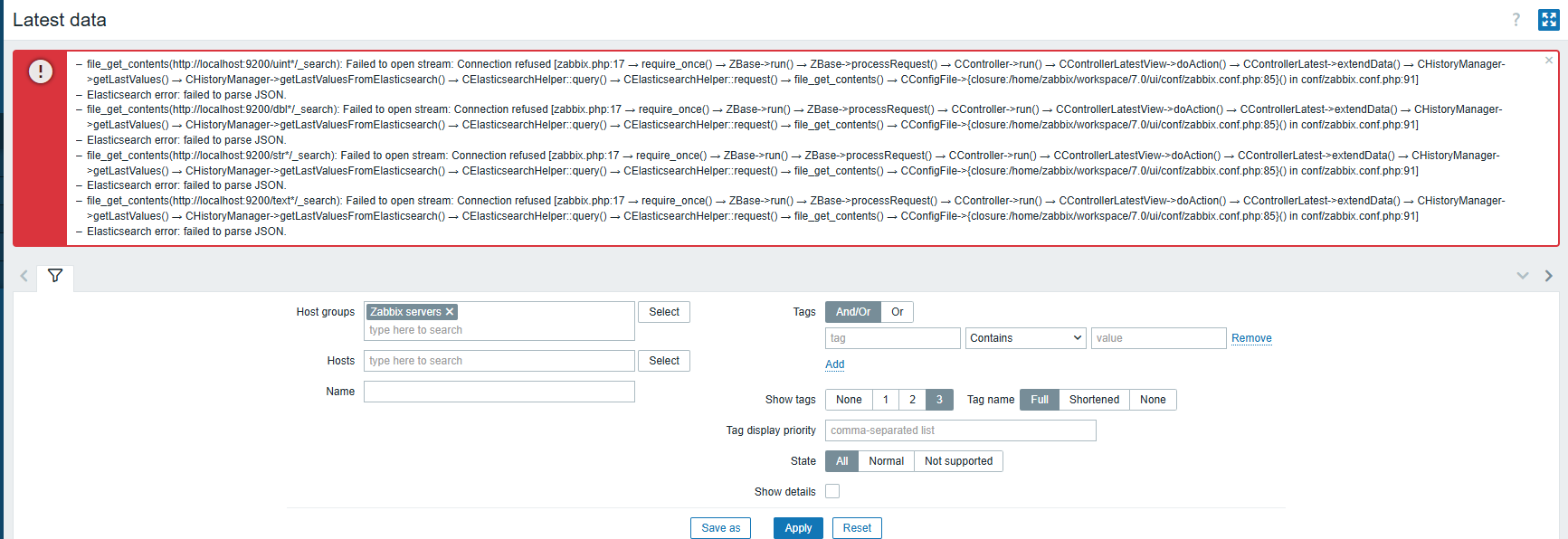Set State to Not supported

coord(958,461)
